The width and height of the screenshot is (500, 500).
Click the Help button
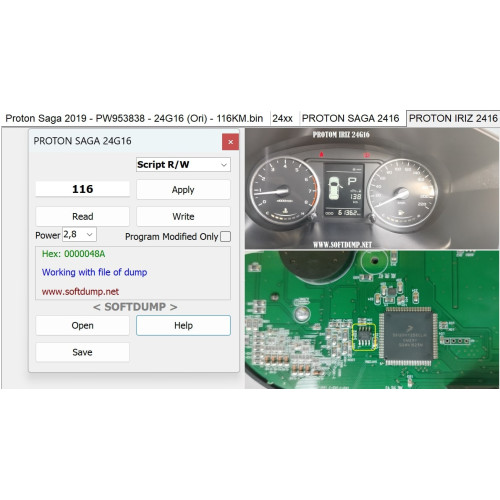[183, 325]
